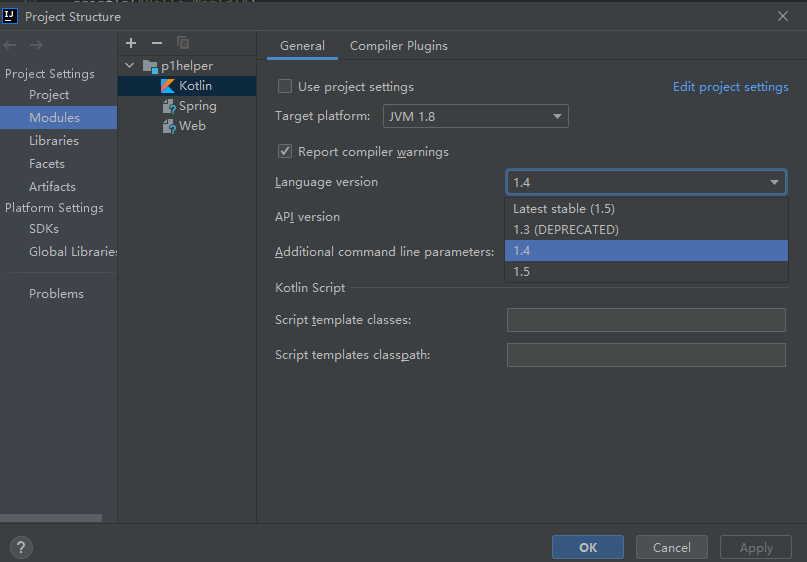
Task: Click the help question mark icon
Action: tap(21, 547)
